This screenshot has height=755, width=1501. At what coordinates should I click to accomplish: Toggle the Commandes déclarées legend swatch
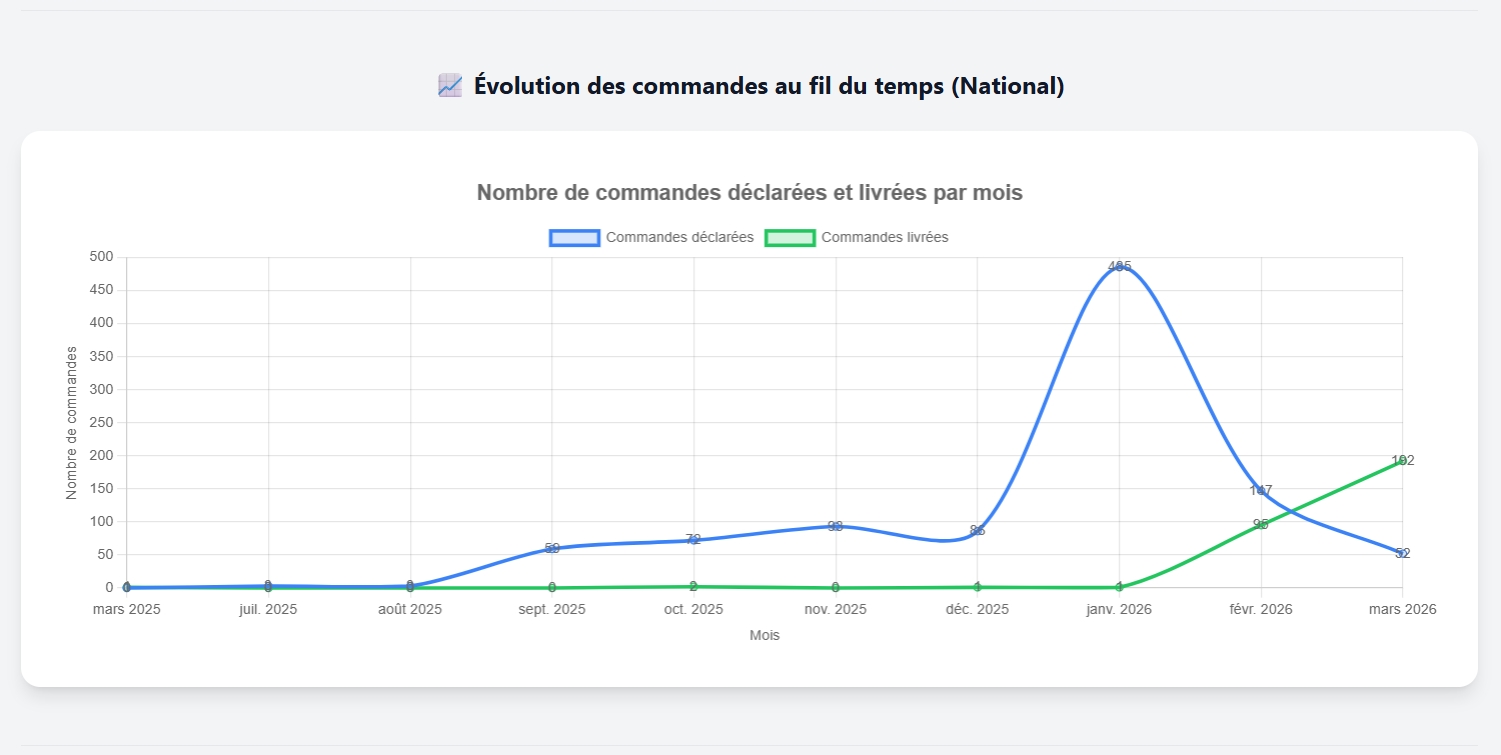574,238
